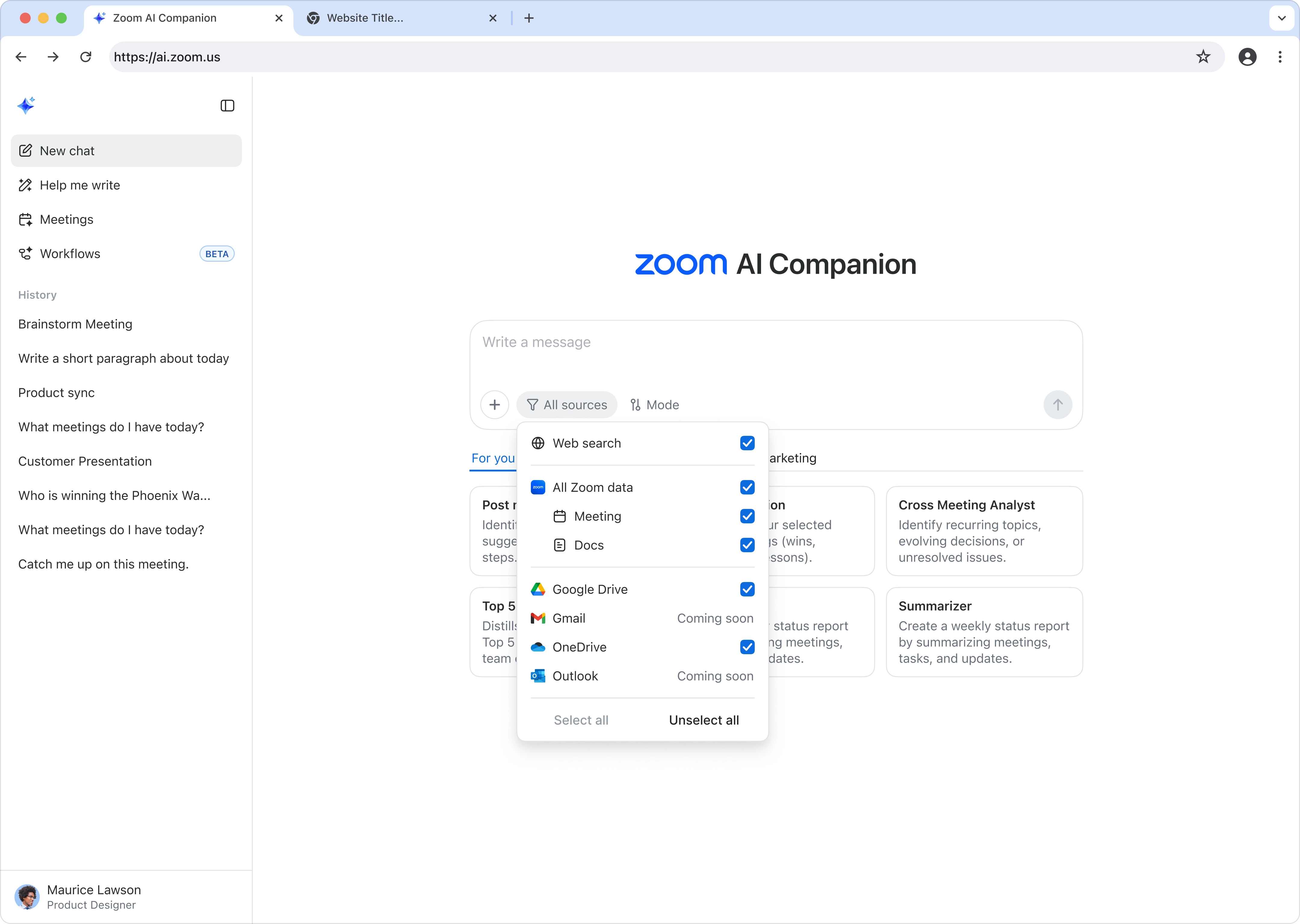Collapse the sidebar using the panel icon
This screenshot has width=1300, height=924.
tap(227, 105)
